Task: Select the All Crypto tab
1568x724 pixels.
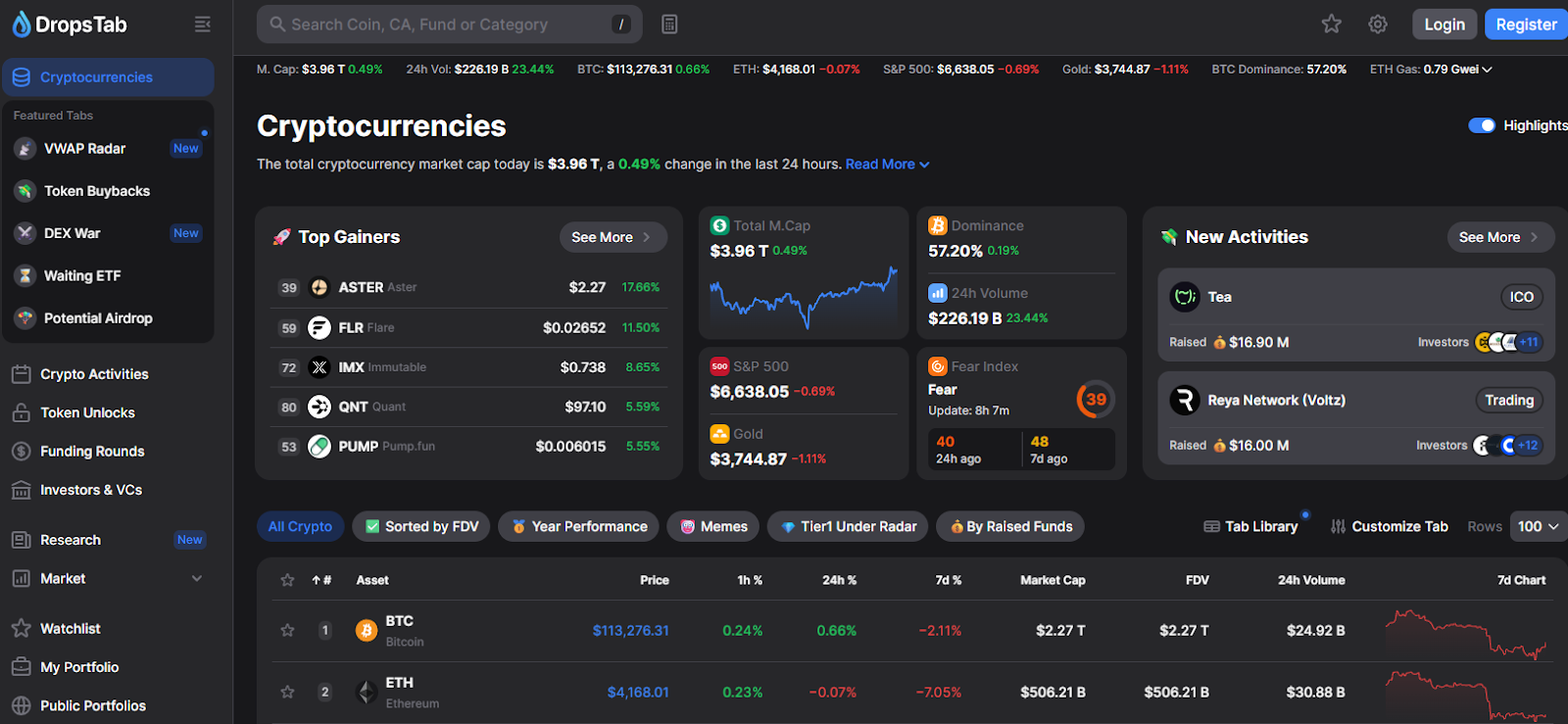Action: tap(301, 526)
